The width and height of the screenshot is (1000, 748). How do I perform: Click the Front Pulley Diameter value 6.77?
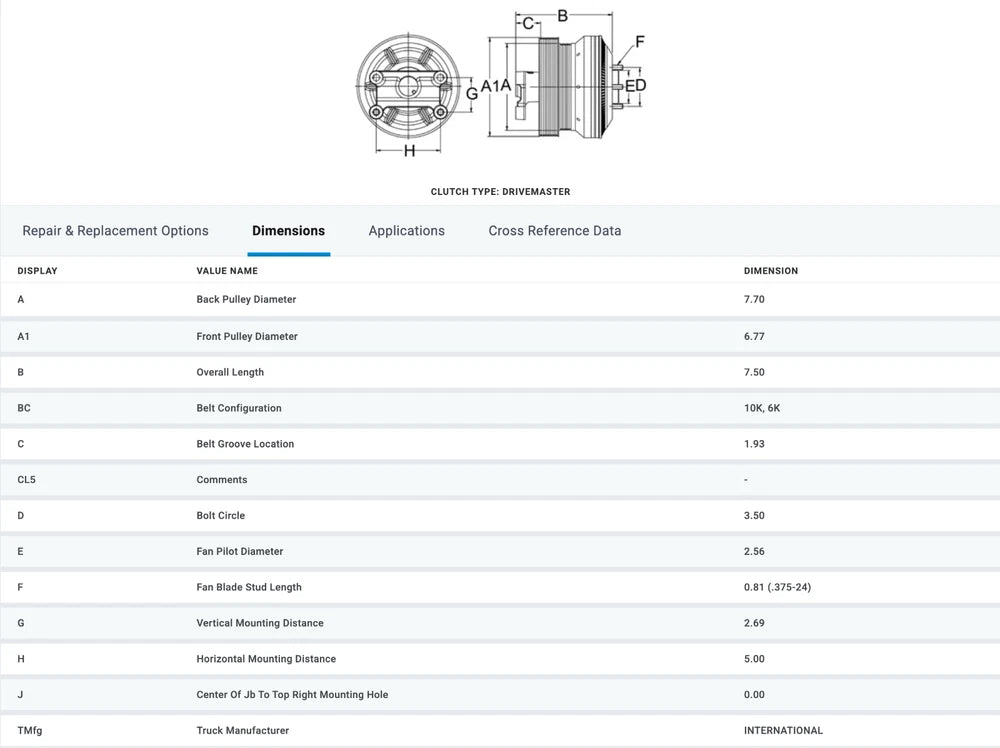[757, 337]
